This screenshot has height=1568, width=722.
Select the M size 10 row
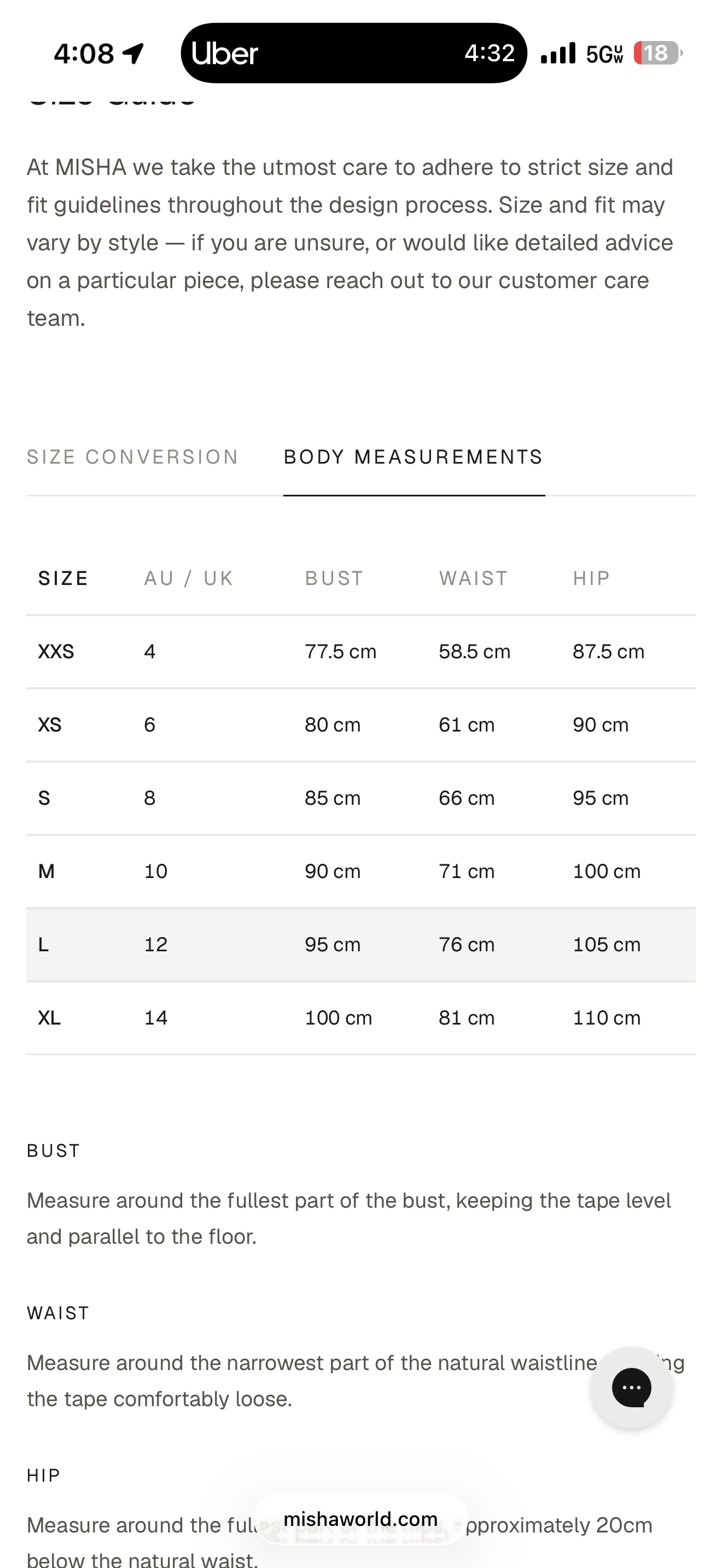[x=360, y=871]
